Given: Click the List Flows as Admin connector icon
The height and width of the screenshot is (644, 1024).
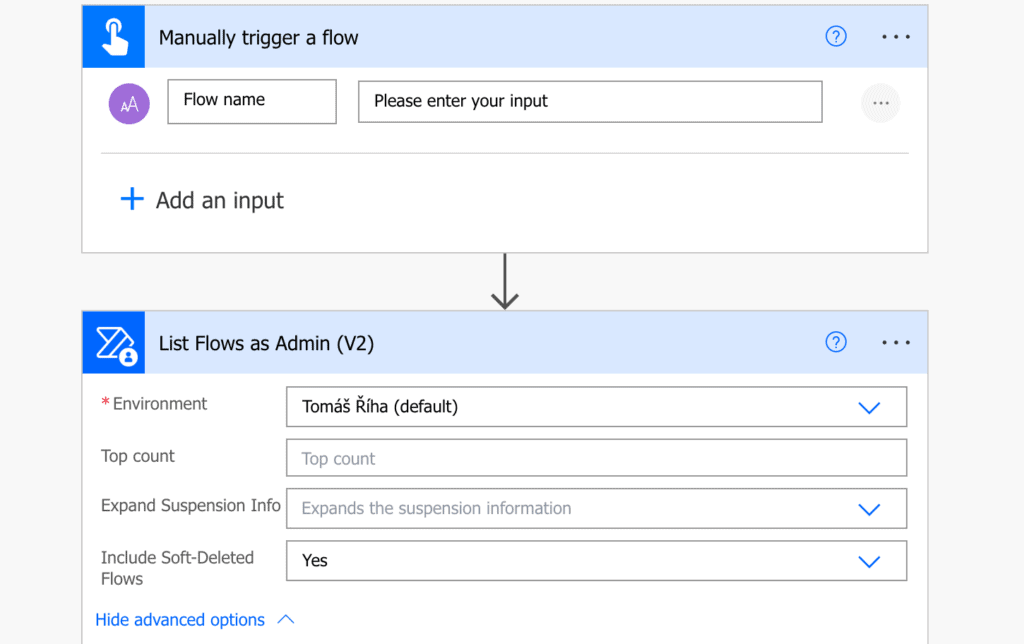Looking at the screenshot, I should tap(114, 343).
